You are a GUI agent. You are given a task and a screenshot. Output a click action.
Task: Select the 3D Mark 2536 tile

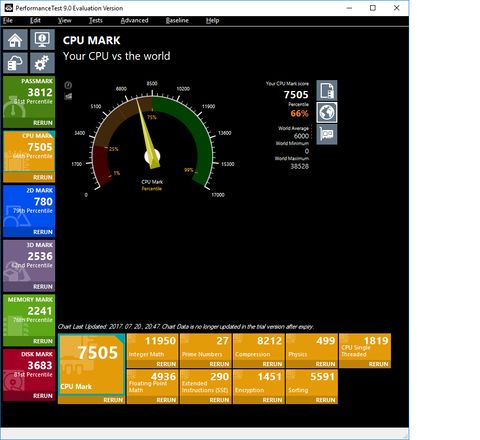tap(29, 261)
